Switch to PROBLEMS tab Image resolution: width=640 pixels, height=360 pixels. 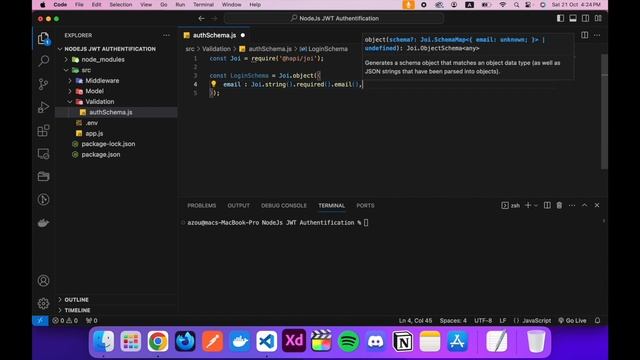(202, 205)
